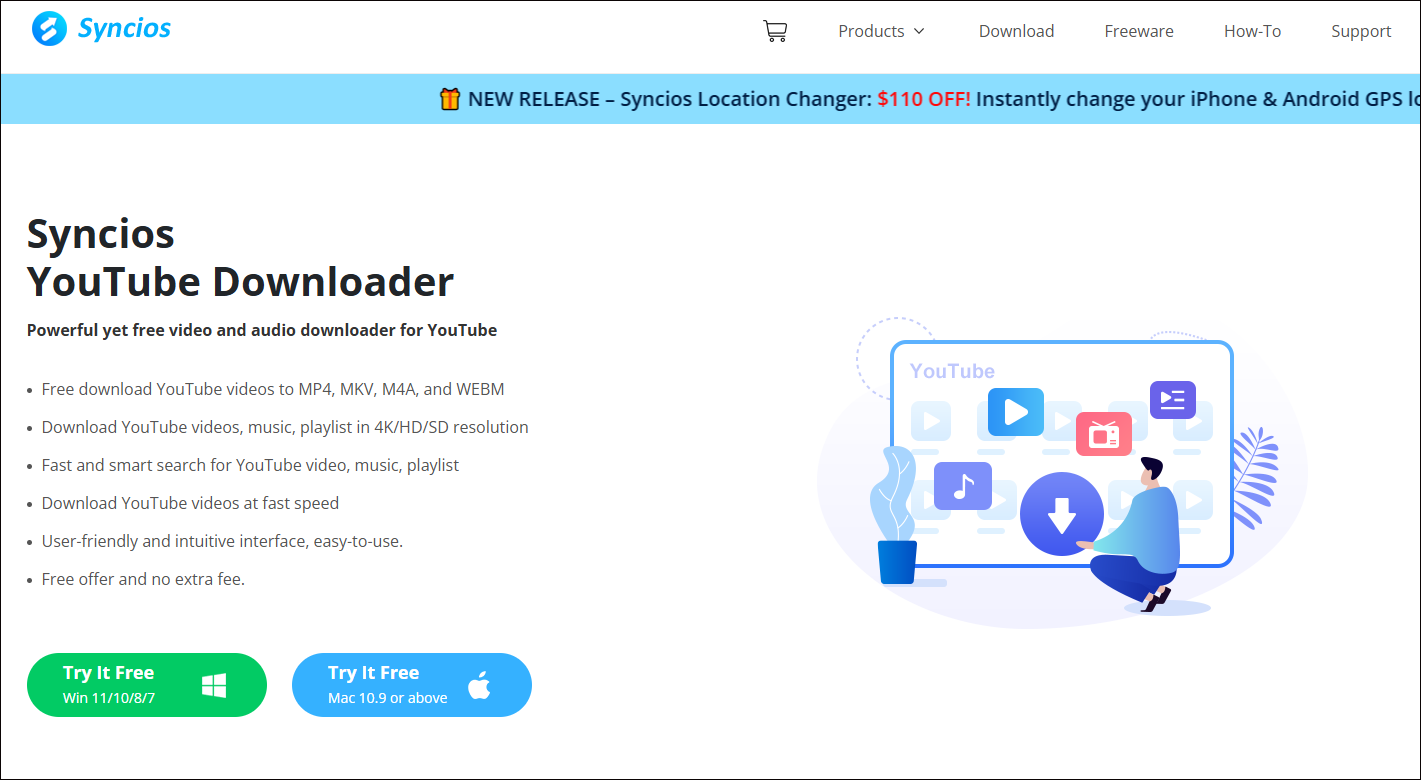Click the blue play icon in illustration
1421x780 pixels.
[1016, 412]
